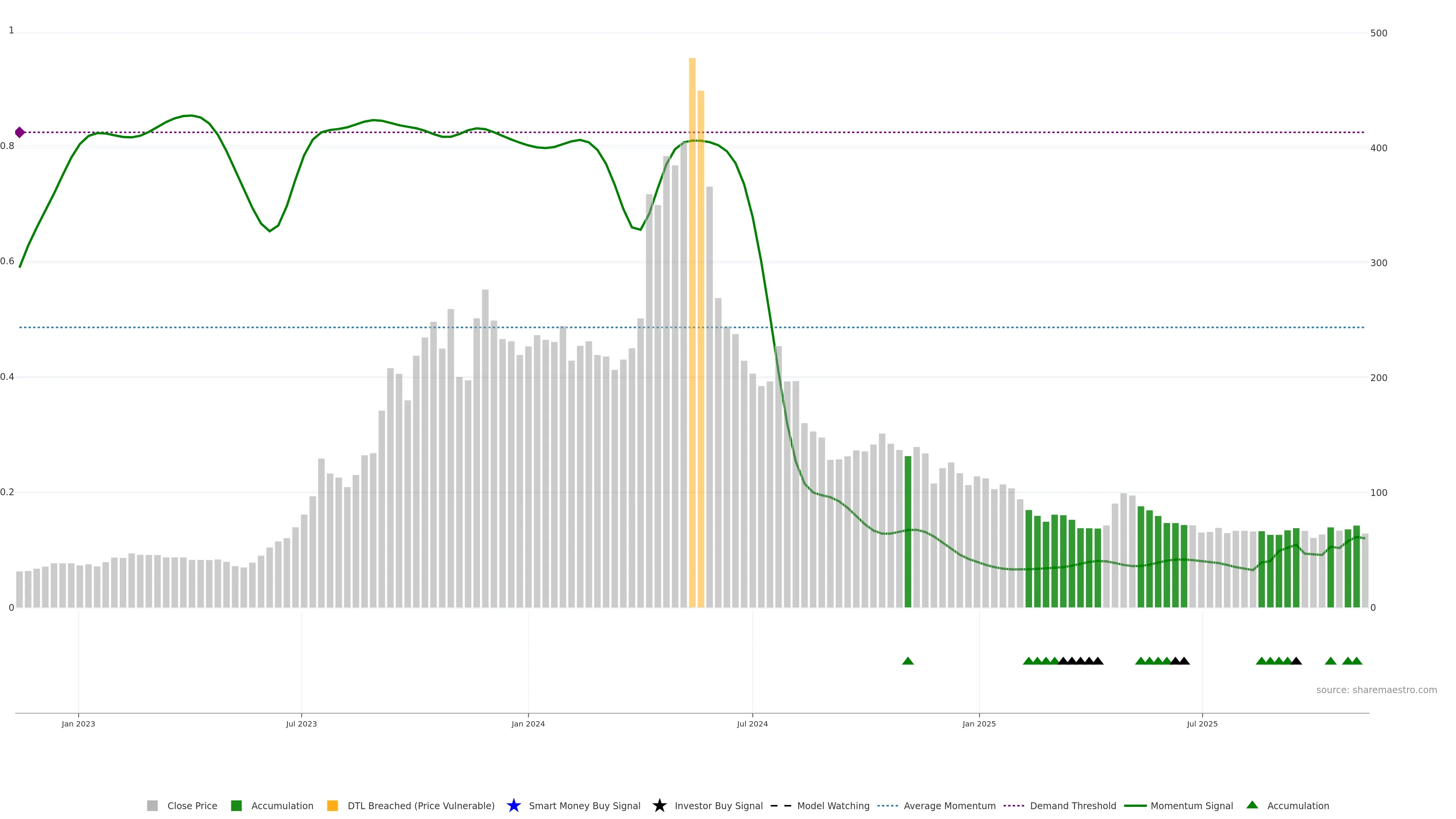Click the dashed Model Watching legend symbol
The width and height of the screenshot is (1456, 819).
coord(781,805)
